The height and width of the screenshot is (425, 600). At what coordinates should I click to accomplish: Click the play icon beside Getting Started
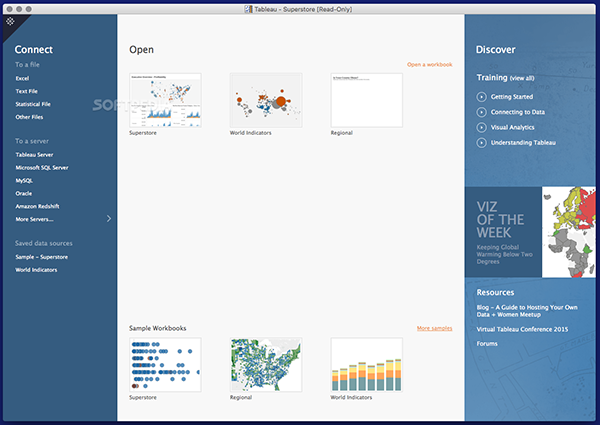pyautogui.click(x=481, y=97)
